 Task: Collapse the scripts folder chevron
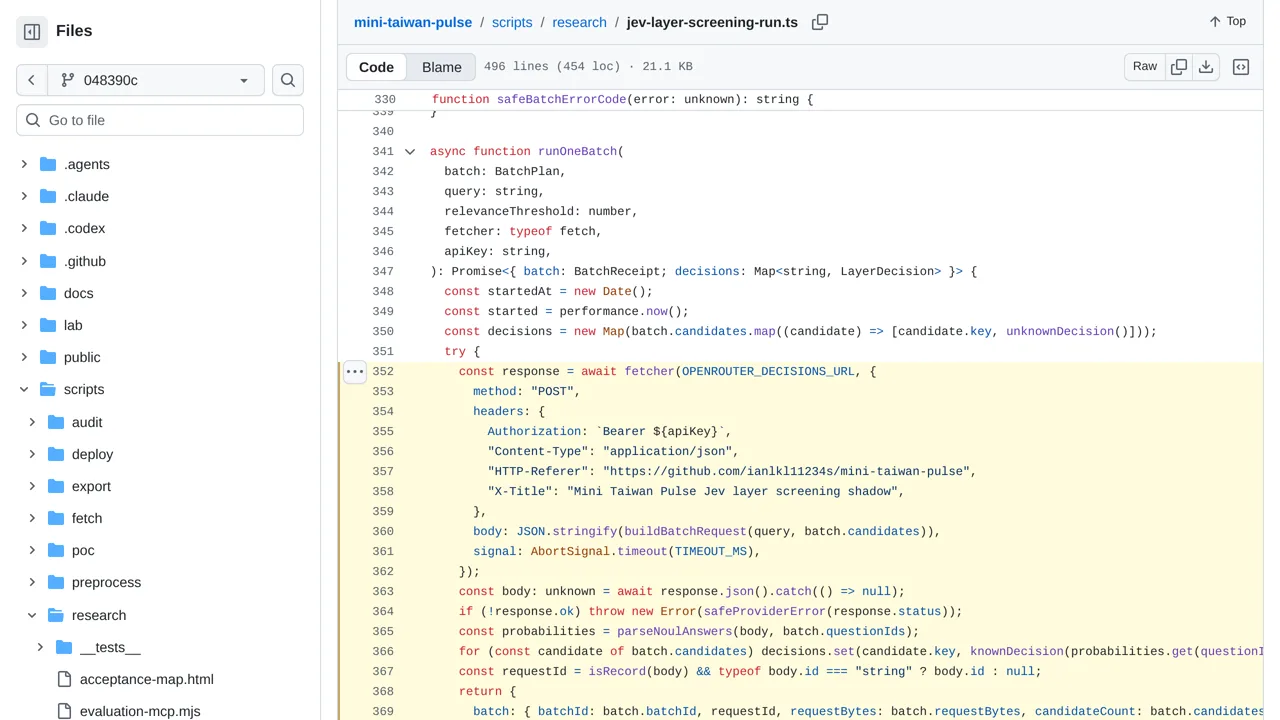point(24,389)
